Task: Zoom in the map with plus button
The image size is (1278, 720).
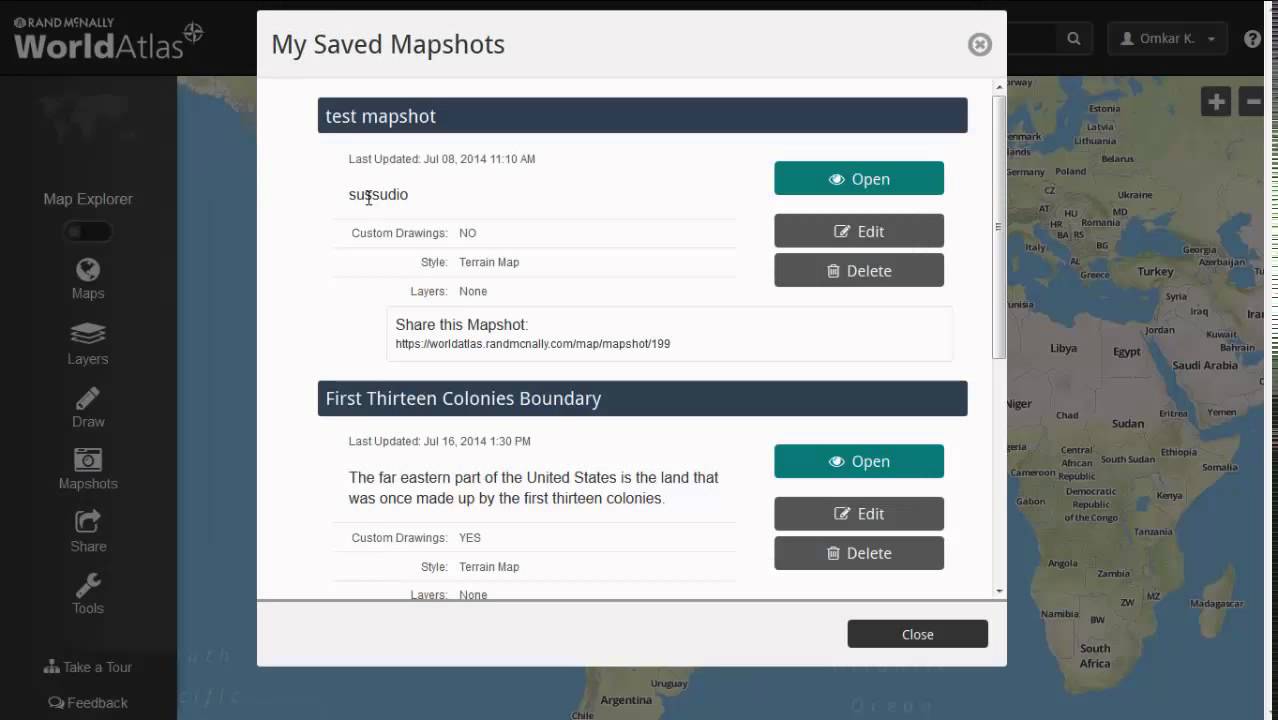Action: tap(1216, 101)
